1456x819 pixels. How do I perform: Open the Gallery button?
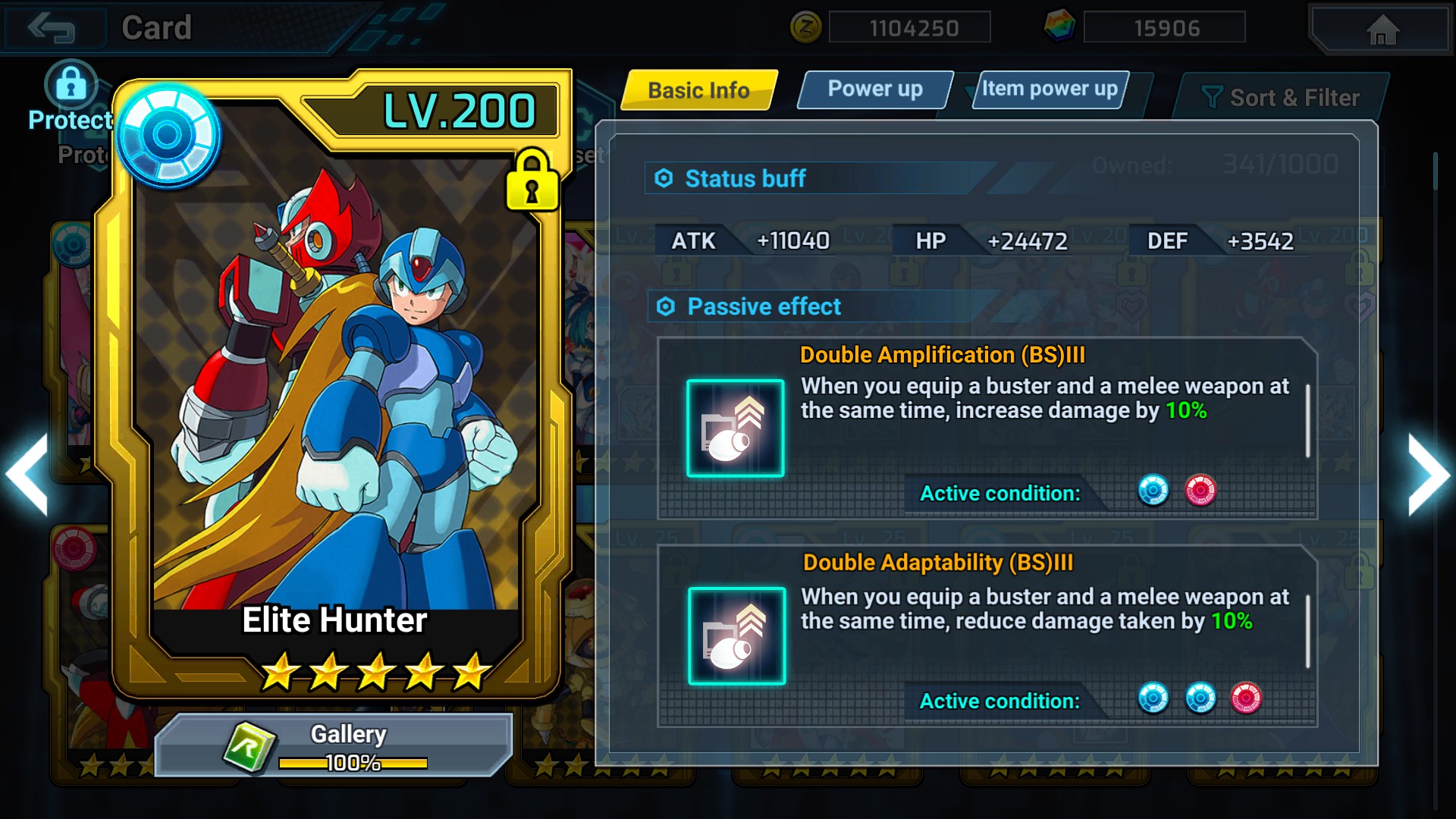[334, 745]
